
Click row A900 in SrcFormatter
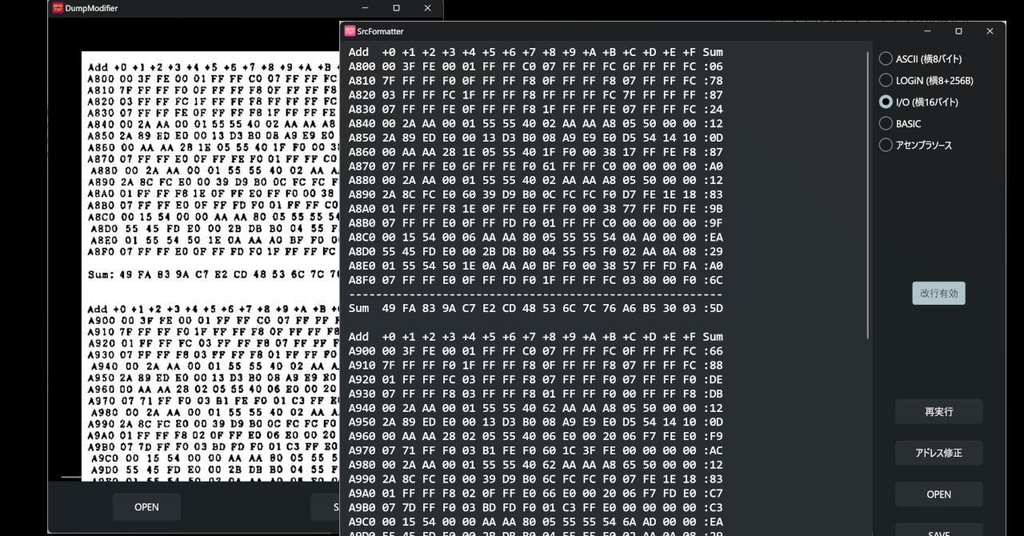(536, 351)
